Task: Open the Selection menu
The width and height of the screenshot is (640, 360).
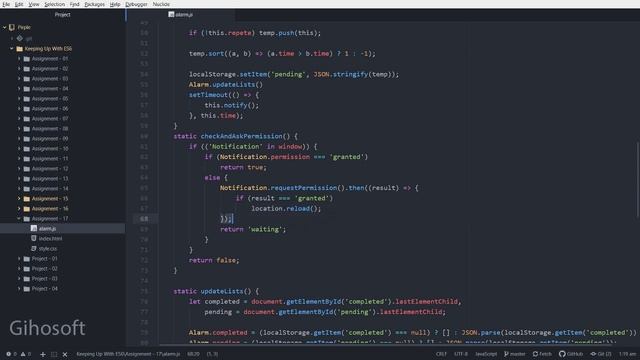Action: (54, 4)
